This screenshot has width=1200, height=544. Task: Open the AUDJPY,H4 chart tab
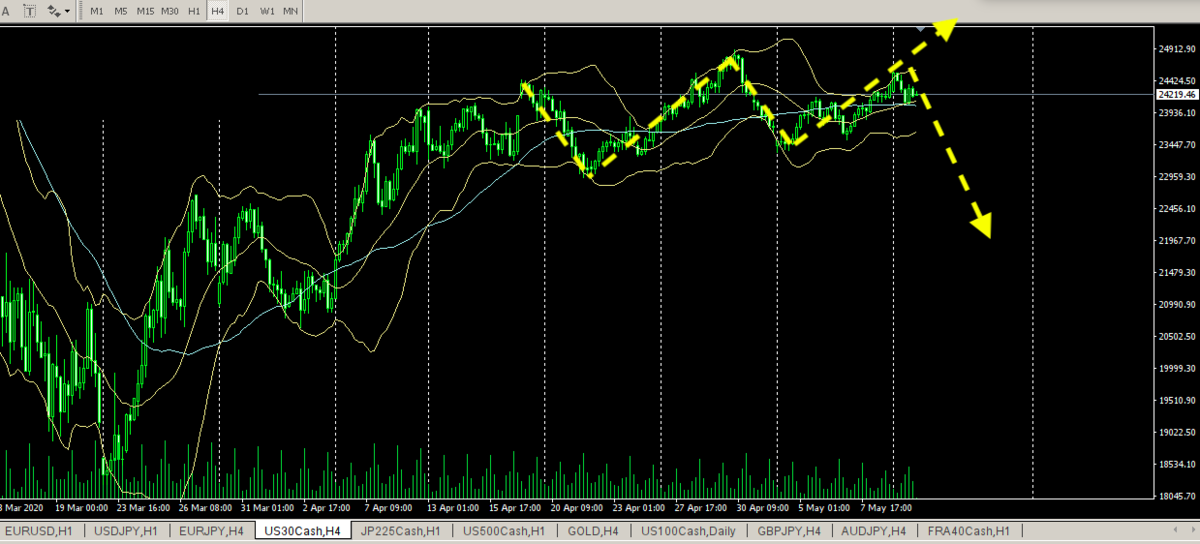874,531
